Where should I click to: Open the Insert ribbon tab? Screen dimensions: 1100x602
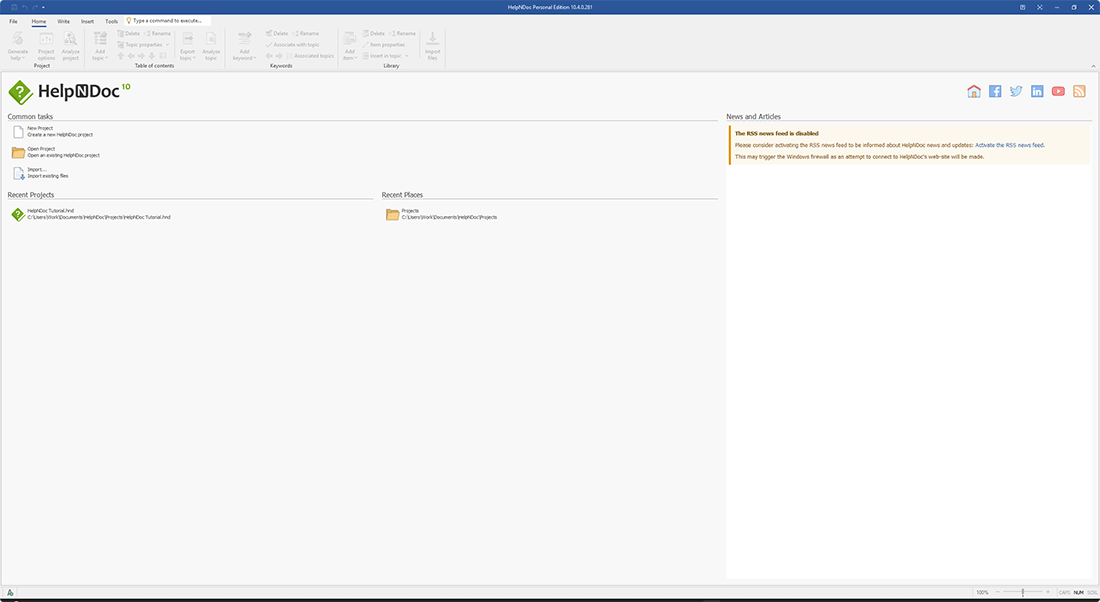pyautogui.click(x=86, y=20)
